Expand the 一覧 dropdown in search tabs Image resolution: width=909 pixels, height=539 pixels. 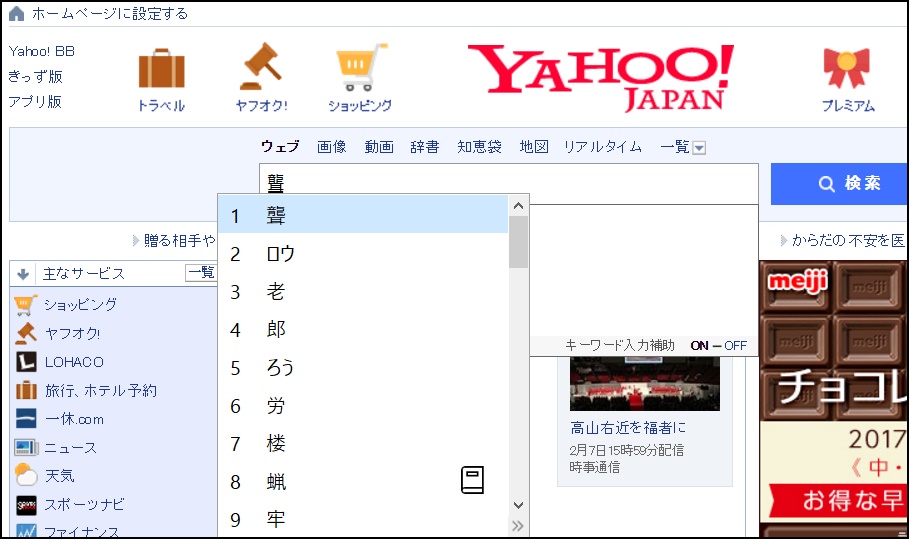tap(699, 147)
